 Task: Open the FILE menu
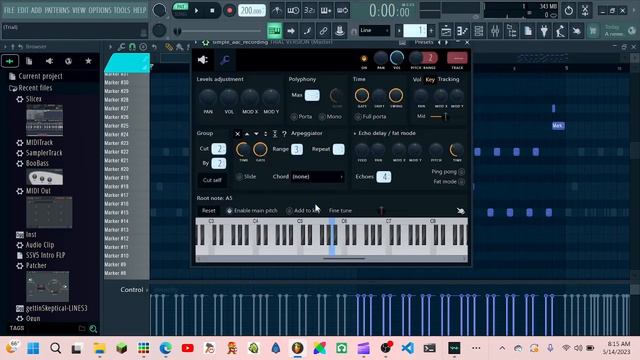[x=9, y=10]
